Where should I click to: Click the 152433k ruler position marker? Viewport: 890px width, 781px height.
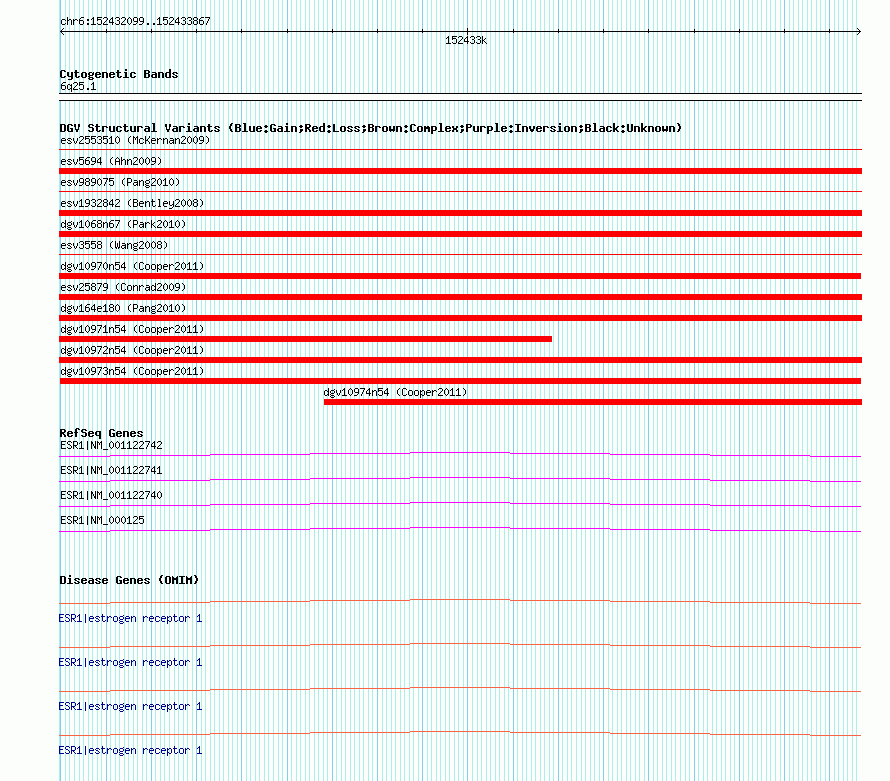pyautogui.click(x=466, y=40)
